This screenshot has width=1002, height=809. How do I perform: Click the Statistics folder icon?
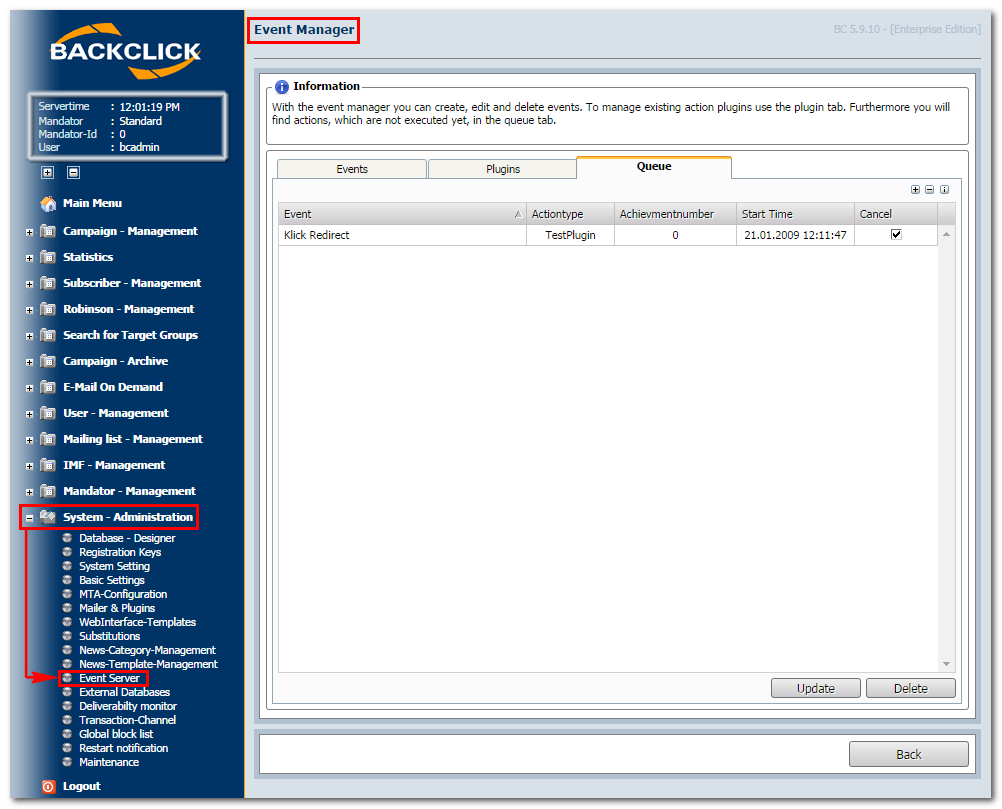pyautogui.click(x=48, y=257)
